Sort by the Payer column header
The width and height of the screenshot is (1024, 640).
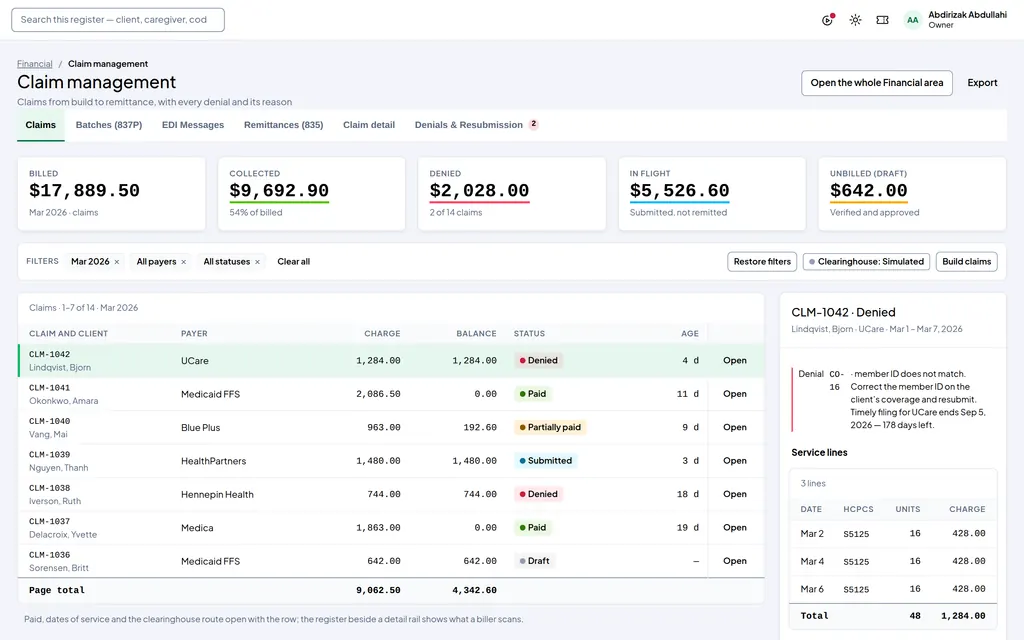coord(194,334)
